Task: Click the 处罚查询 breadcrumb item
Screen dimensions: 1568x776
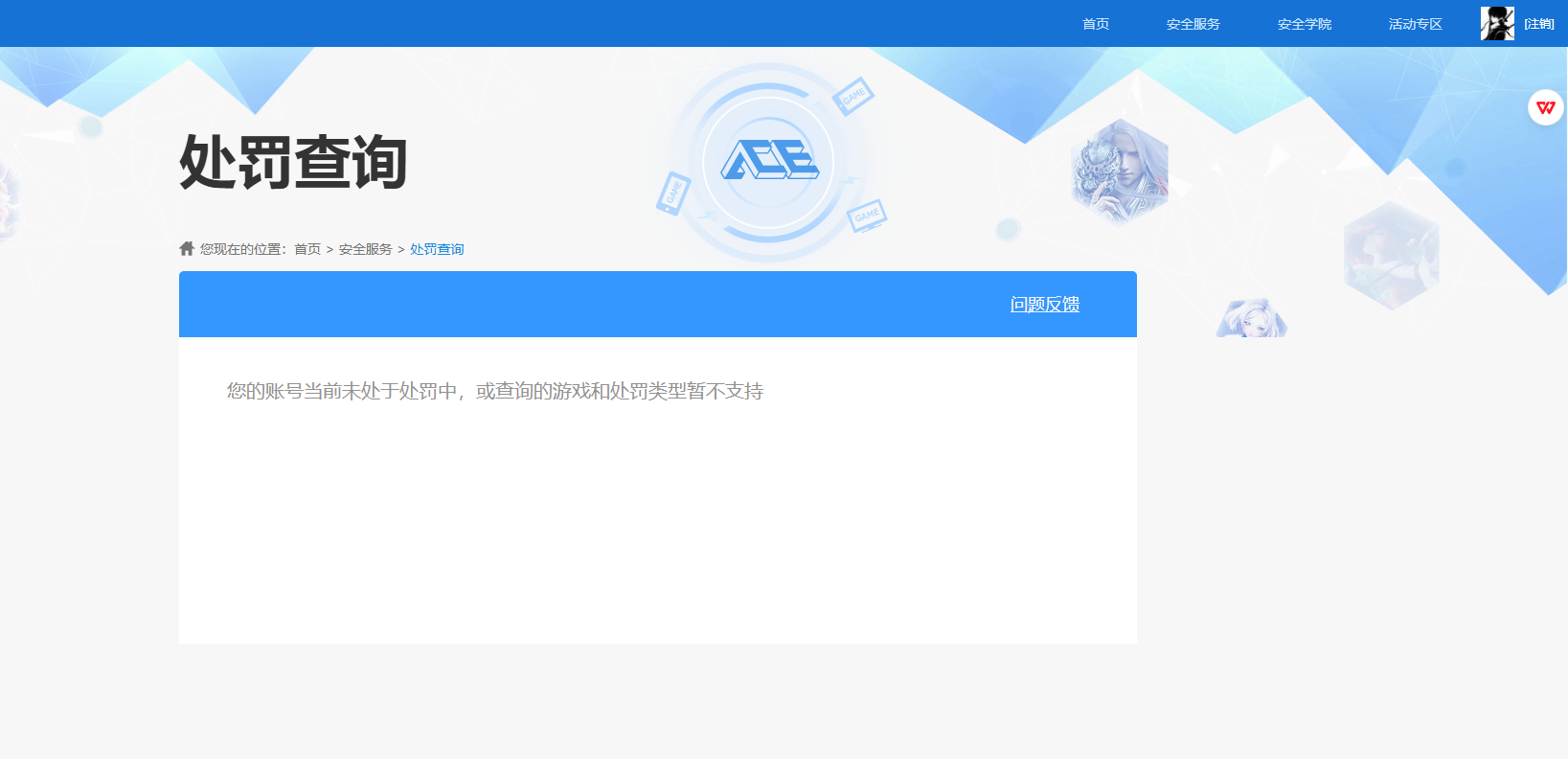Action: pyautogui.click(x=437, y=249)
